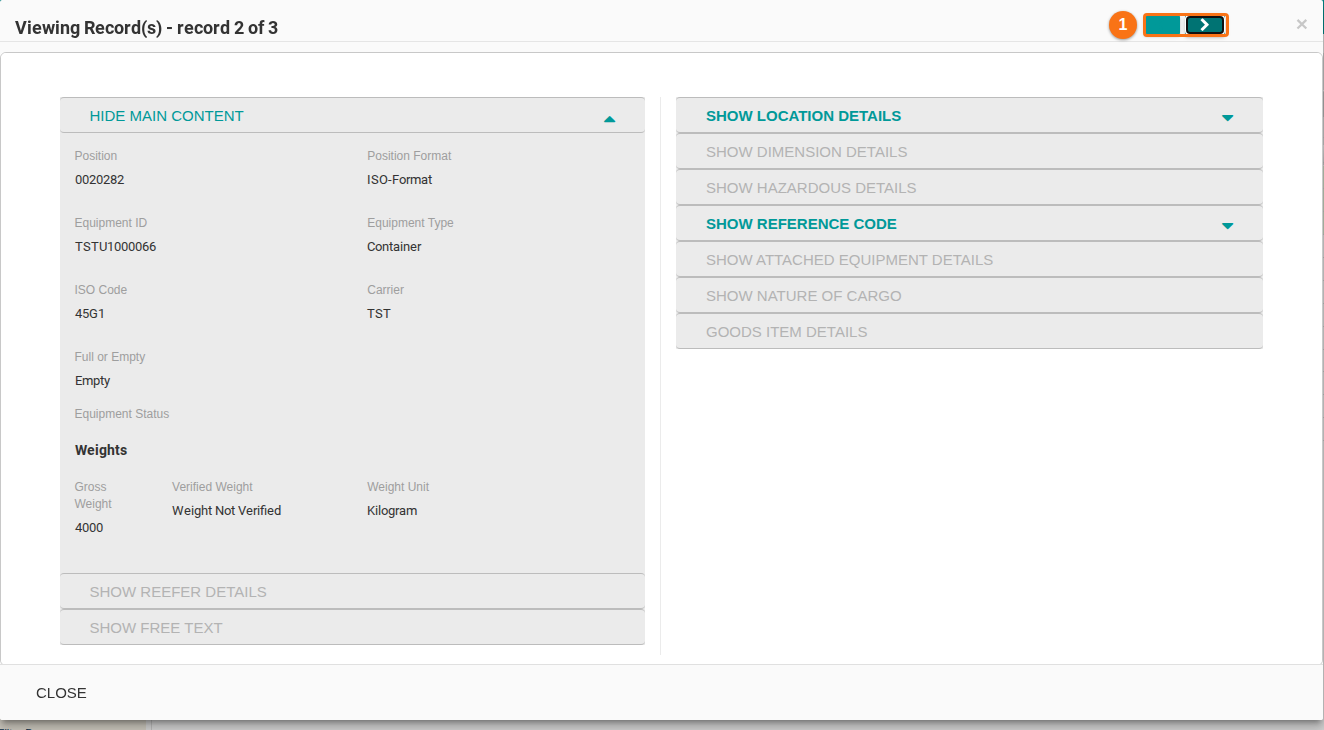The image size is (1324, 730).
Task: Select the ISO code value 45G1
Action: point(90,314)
